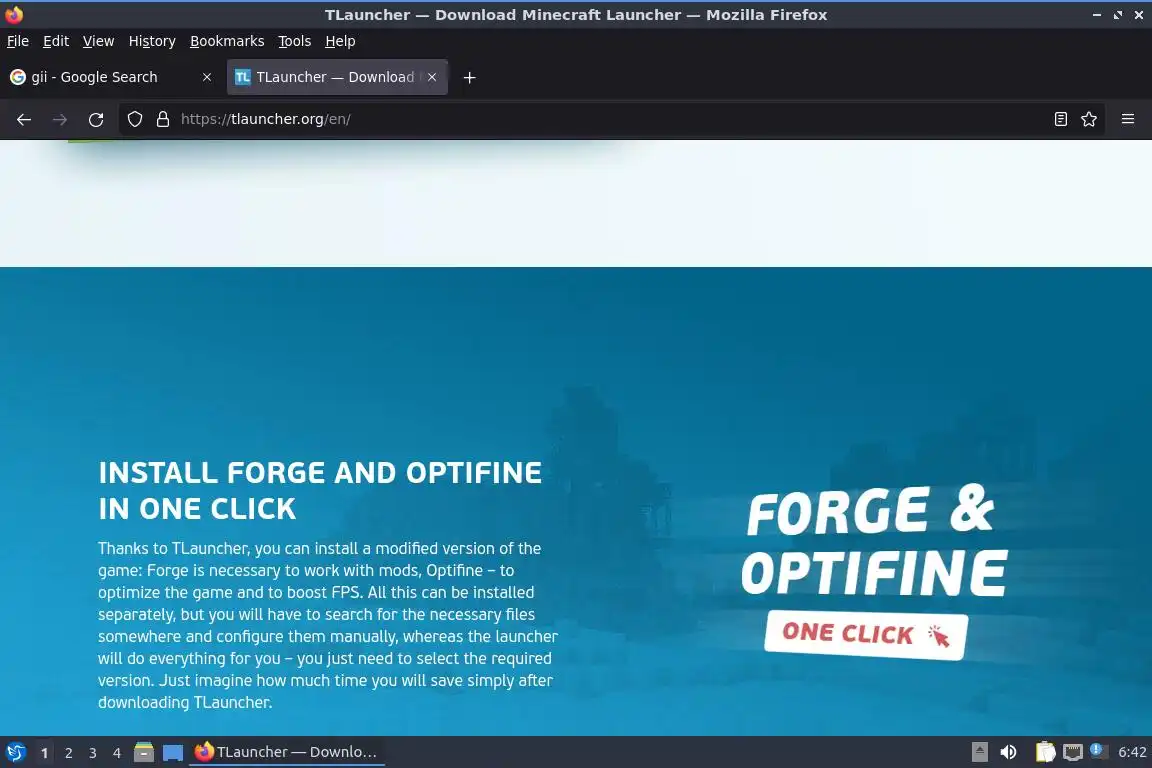Image resolution: width=1152 pixels, height=768 pixels.
Task: Open the system start menu icon
Action: point(15,752)
